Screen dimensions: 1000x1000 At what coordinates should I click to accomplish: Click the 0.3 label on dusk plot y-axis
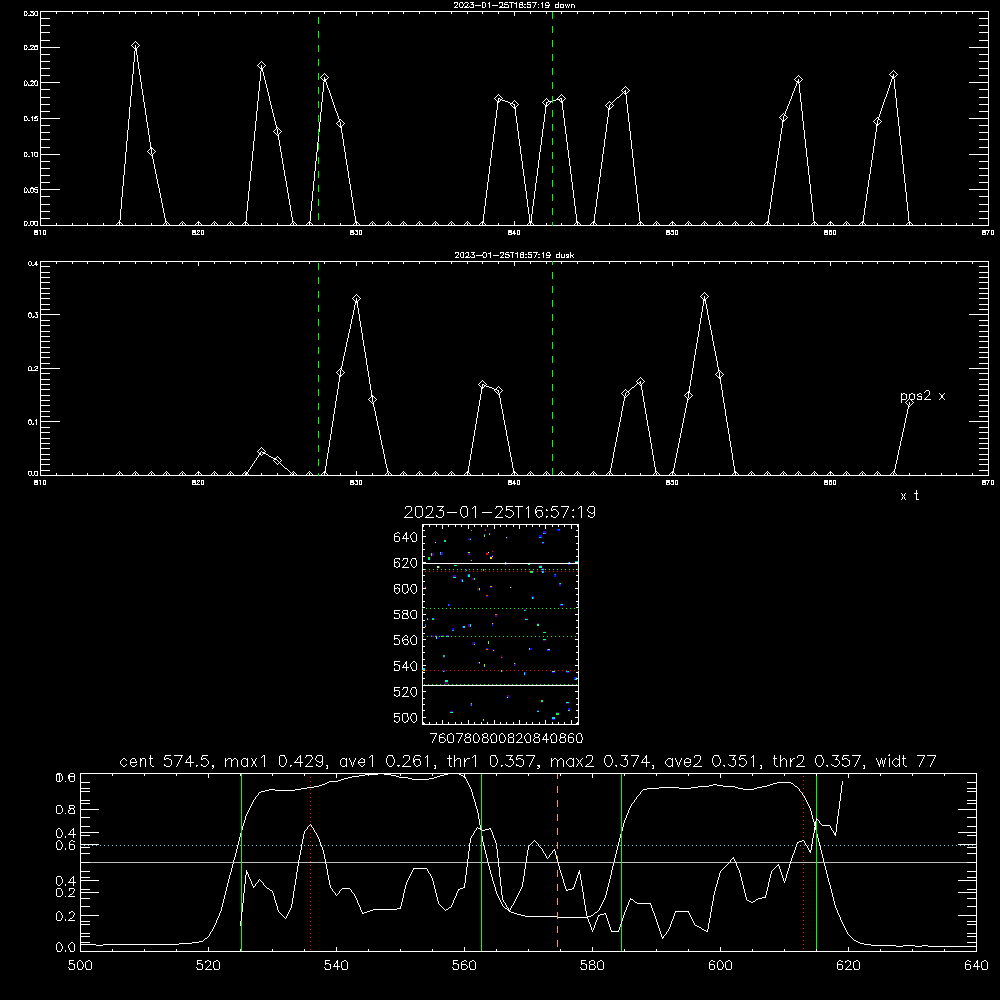tap(33, 315)
